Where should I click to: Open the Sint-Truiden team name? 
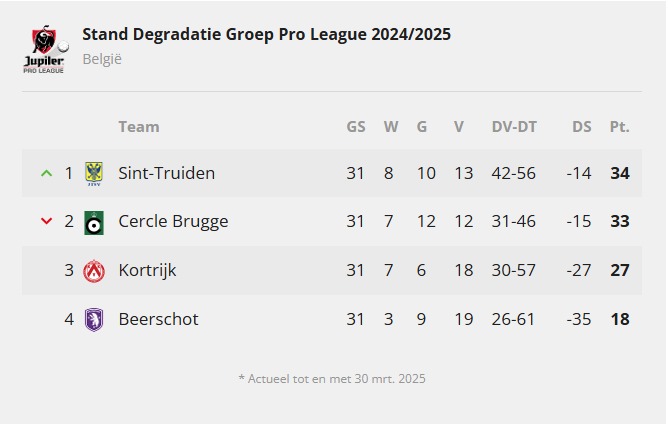166,173
